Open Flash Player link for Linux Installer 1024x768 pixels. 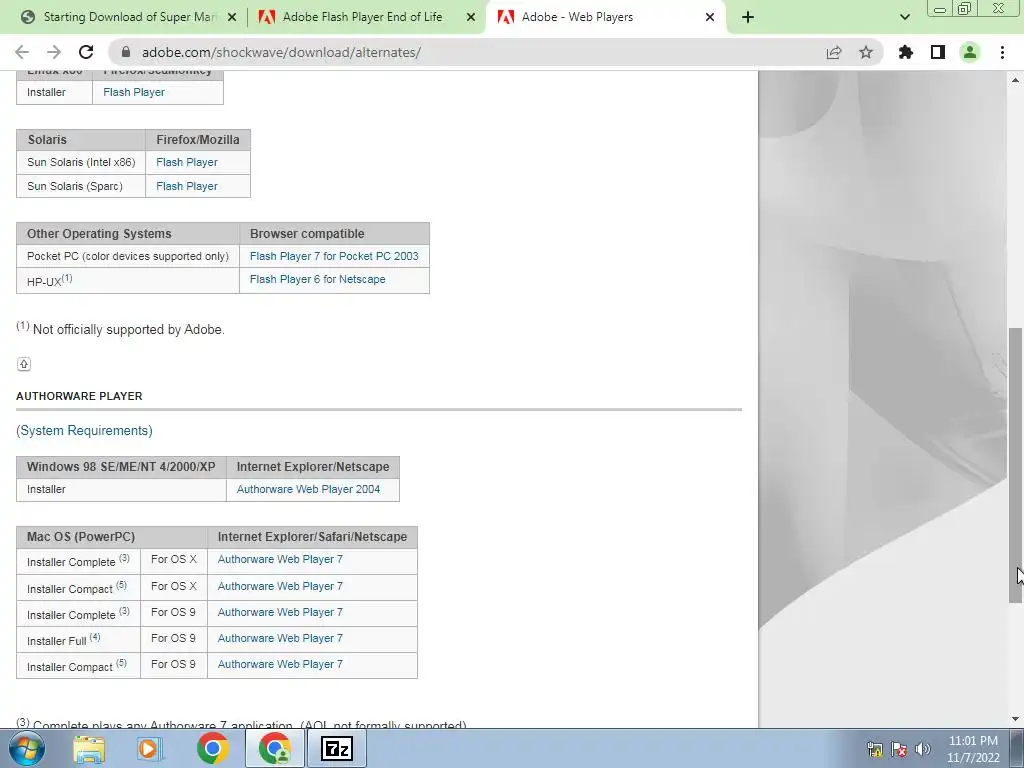[x=134, y=92]
